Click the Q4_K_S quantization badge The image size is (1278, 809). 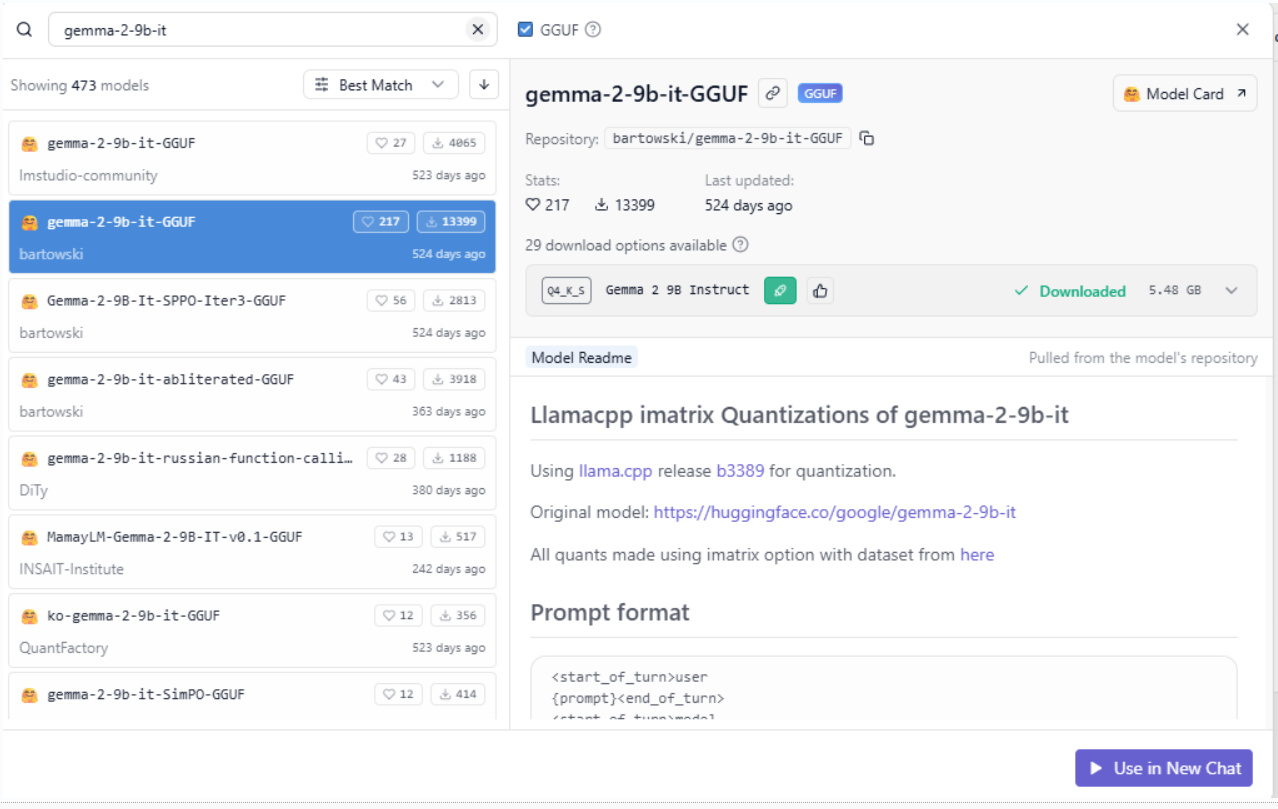[x=566, y=290]
